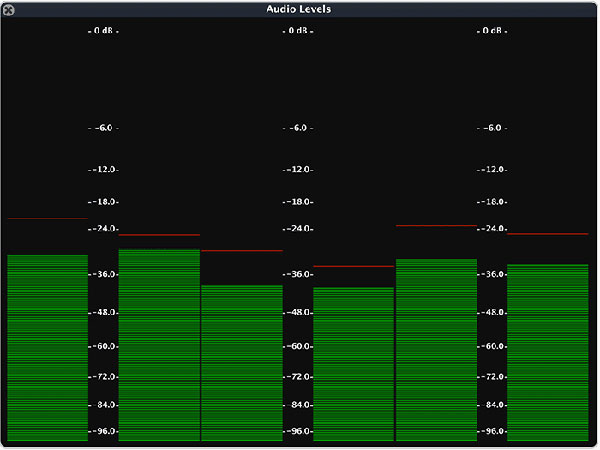This screenshot has height=450, width=600.
Task: Click the third channel green level meter
Action: pyautogui.click(x=242, y=362)
